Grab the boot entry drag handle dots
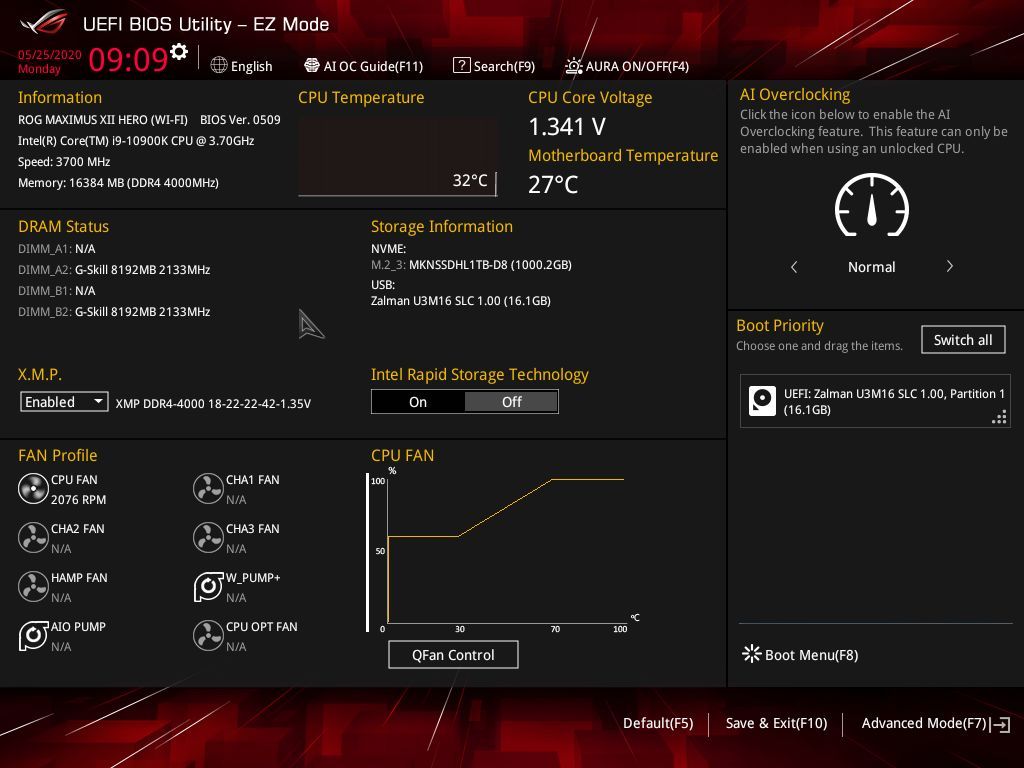Screen dimensions: 1024x768 pyautogui.click(x=999, y=417)
